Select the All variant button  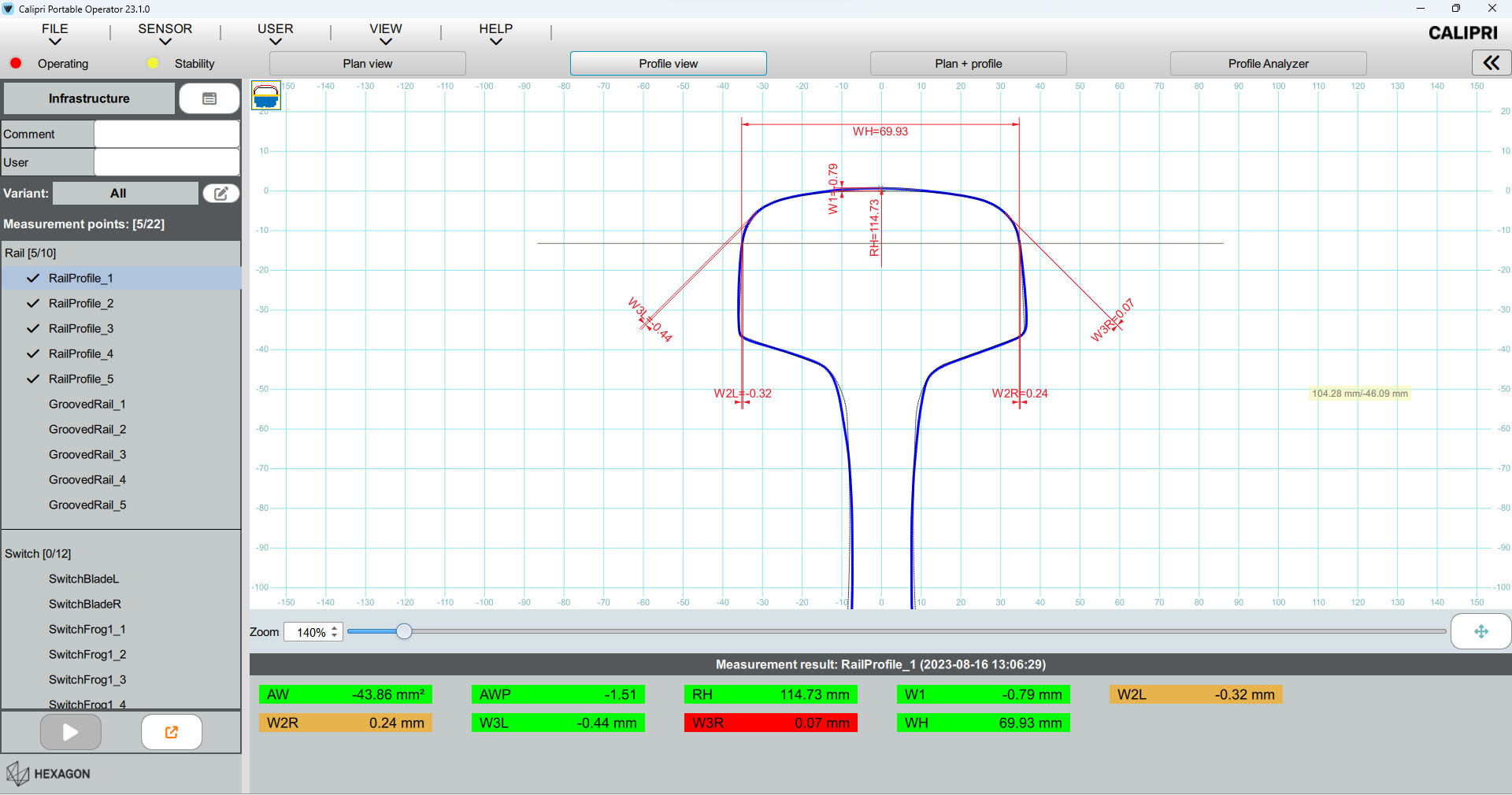(x=125, y=193)
